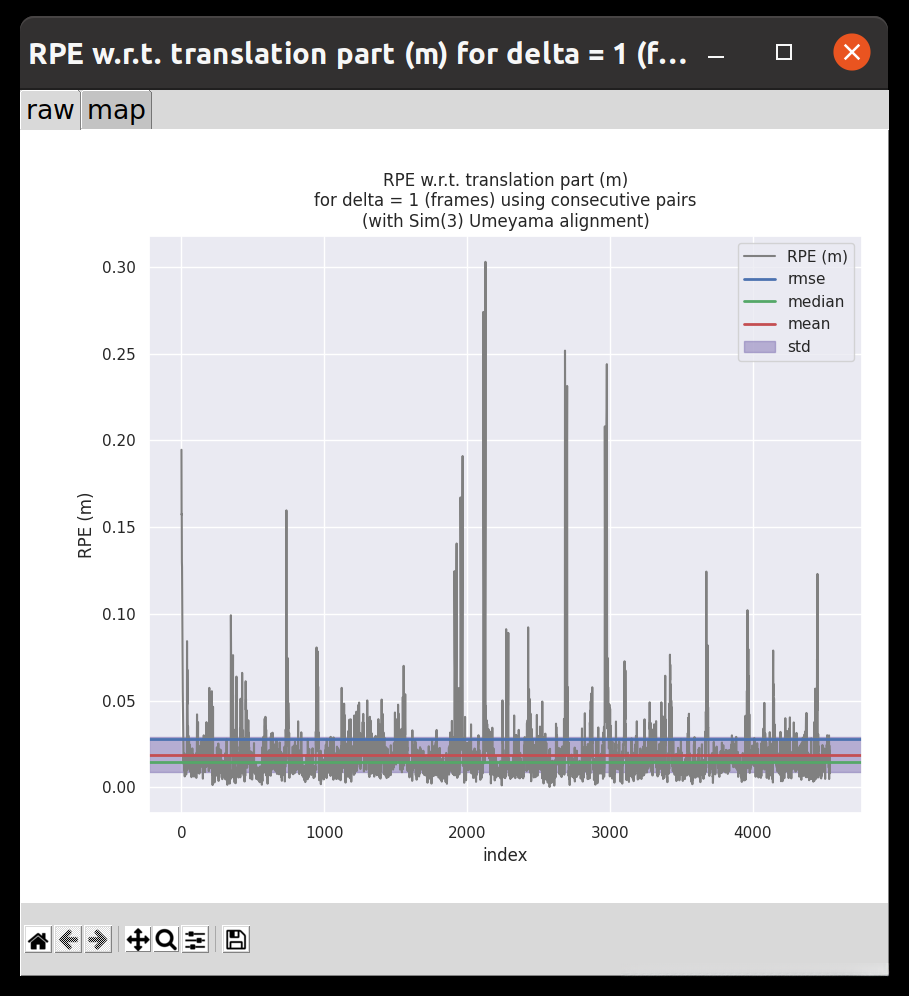Select the Zoom magnifier tool

coord(166,939)
